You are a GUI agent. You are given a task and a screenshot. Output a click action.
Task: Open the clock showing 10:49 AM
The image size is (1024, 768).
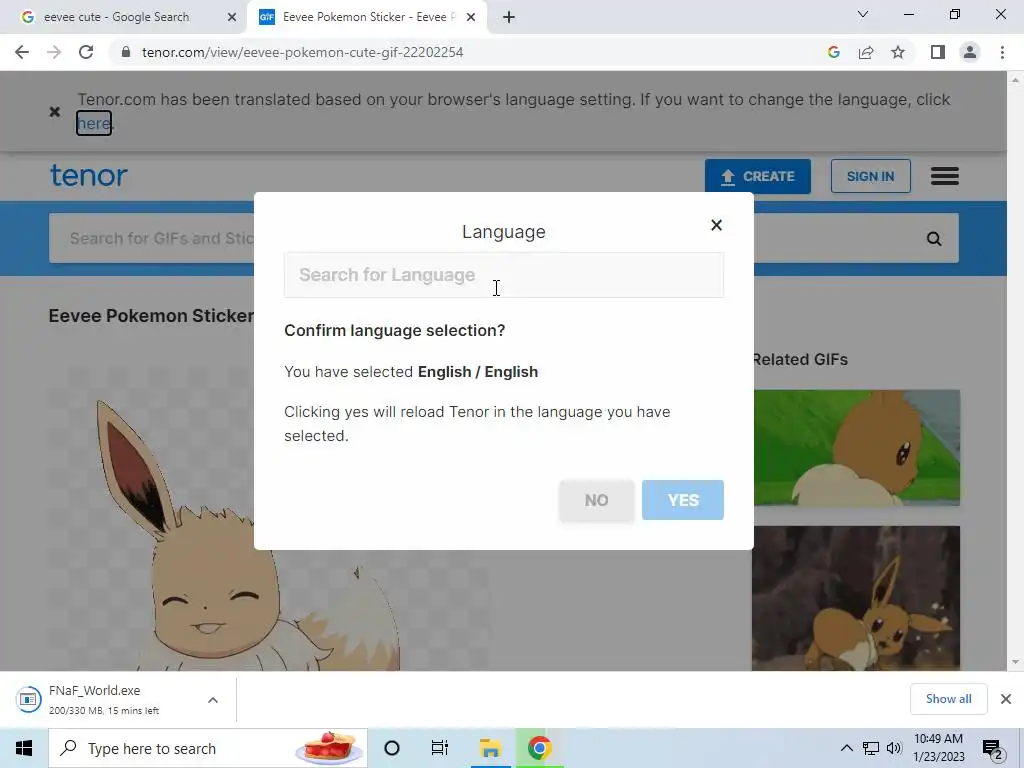938,748
